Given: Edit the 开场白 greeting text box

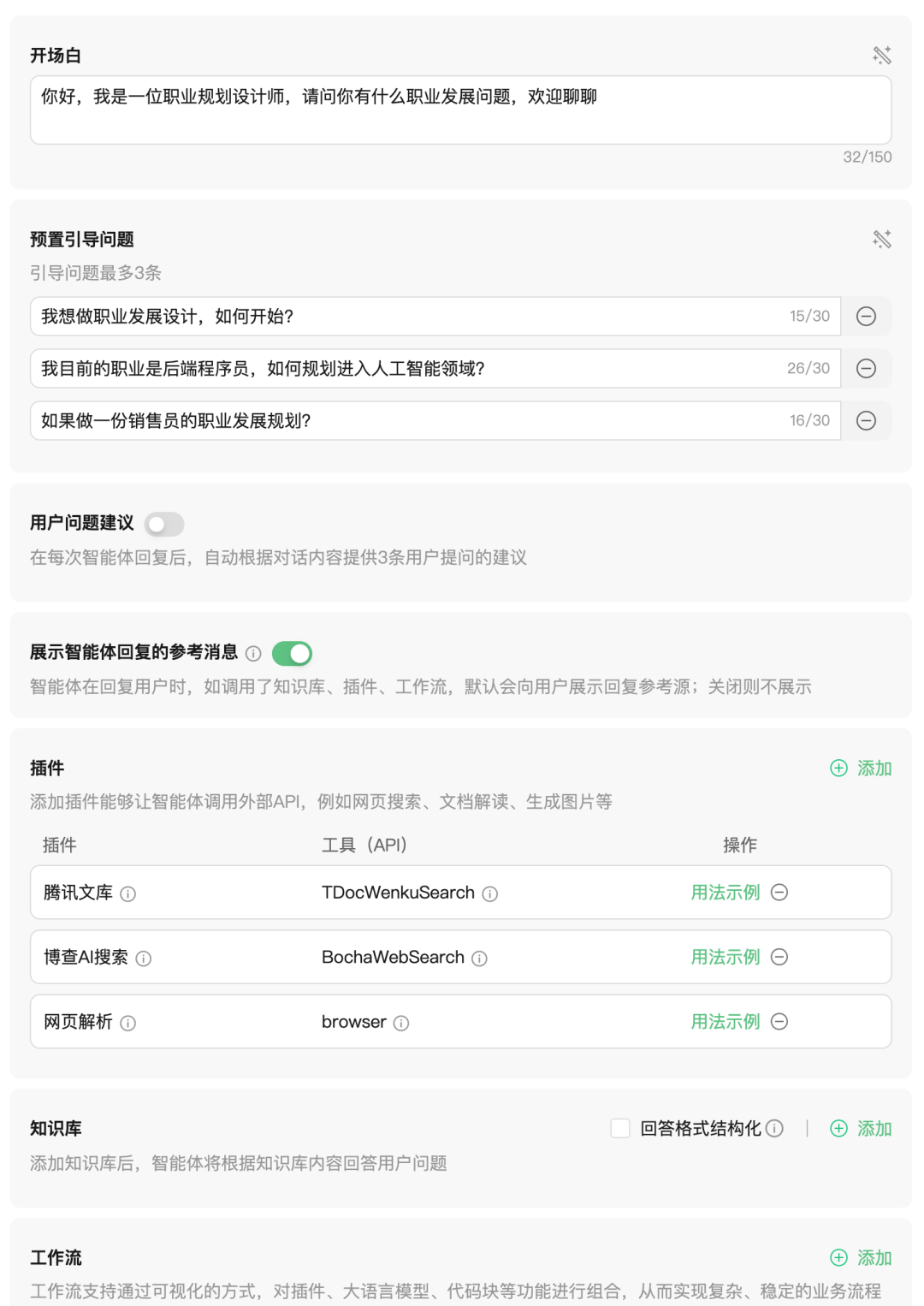Looking at the screenshot, I should pos(461,110).
